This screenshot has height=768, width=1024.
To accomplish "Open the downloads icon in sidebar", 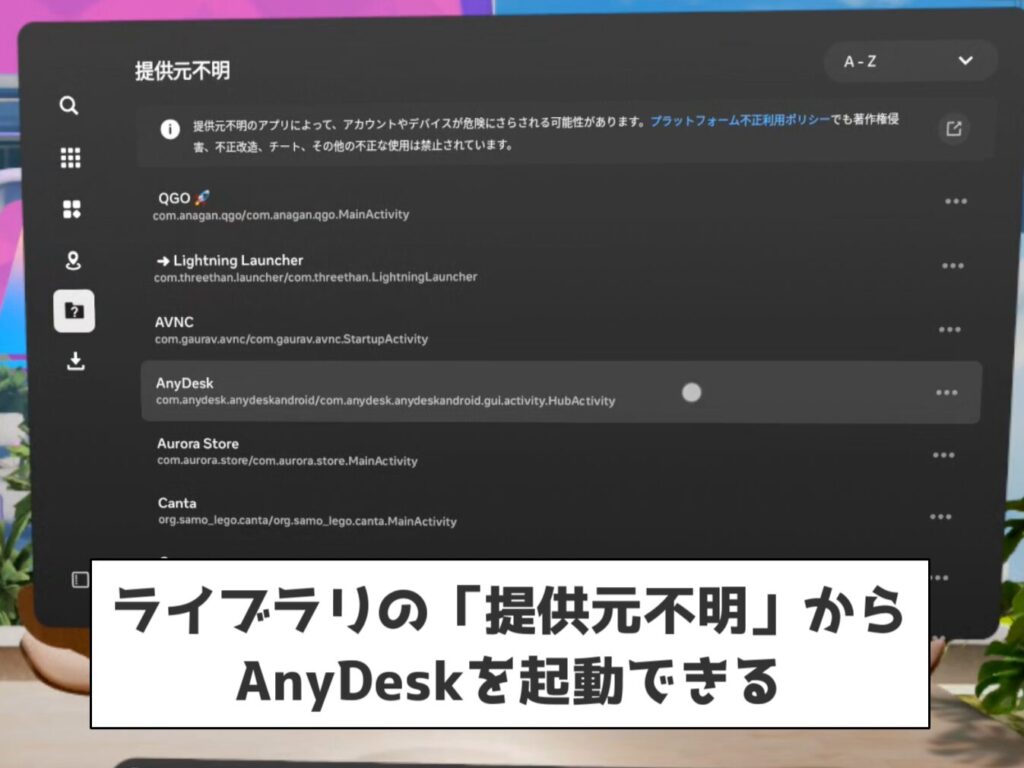I will 75,362.
